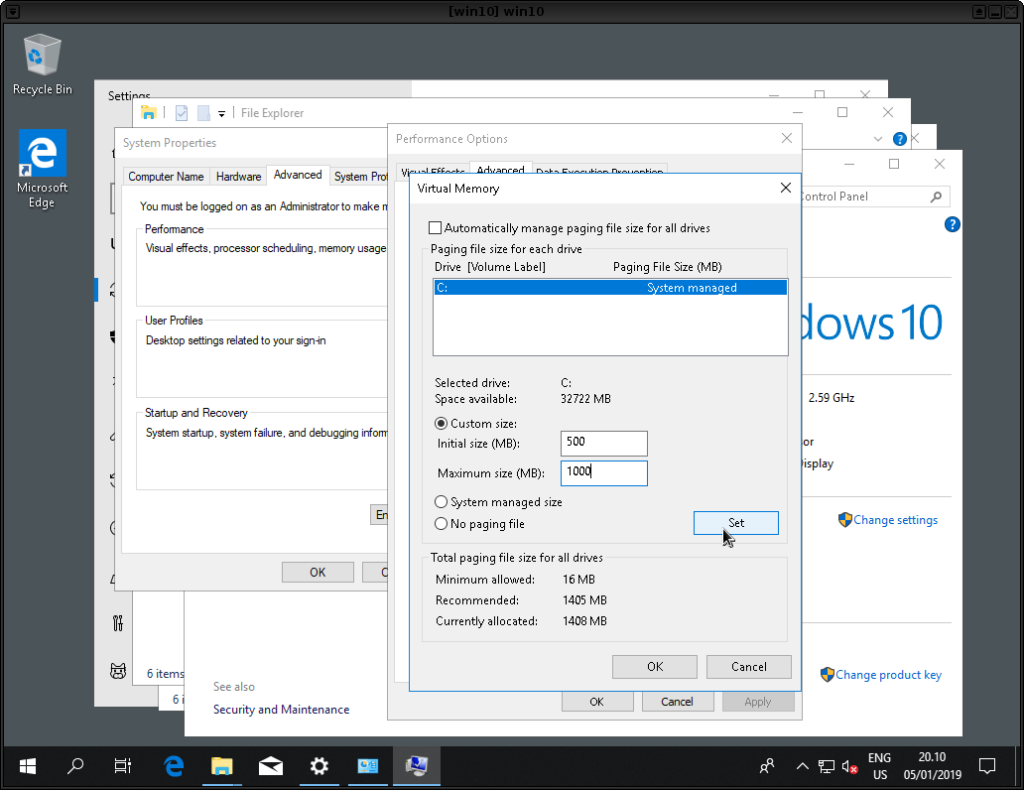The height and width of the screenshot is (790, 1024).
Task: Switch to Control Panel taskbar icon
Action: click(367, 766)
